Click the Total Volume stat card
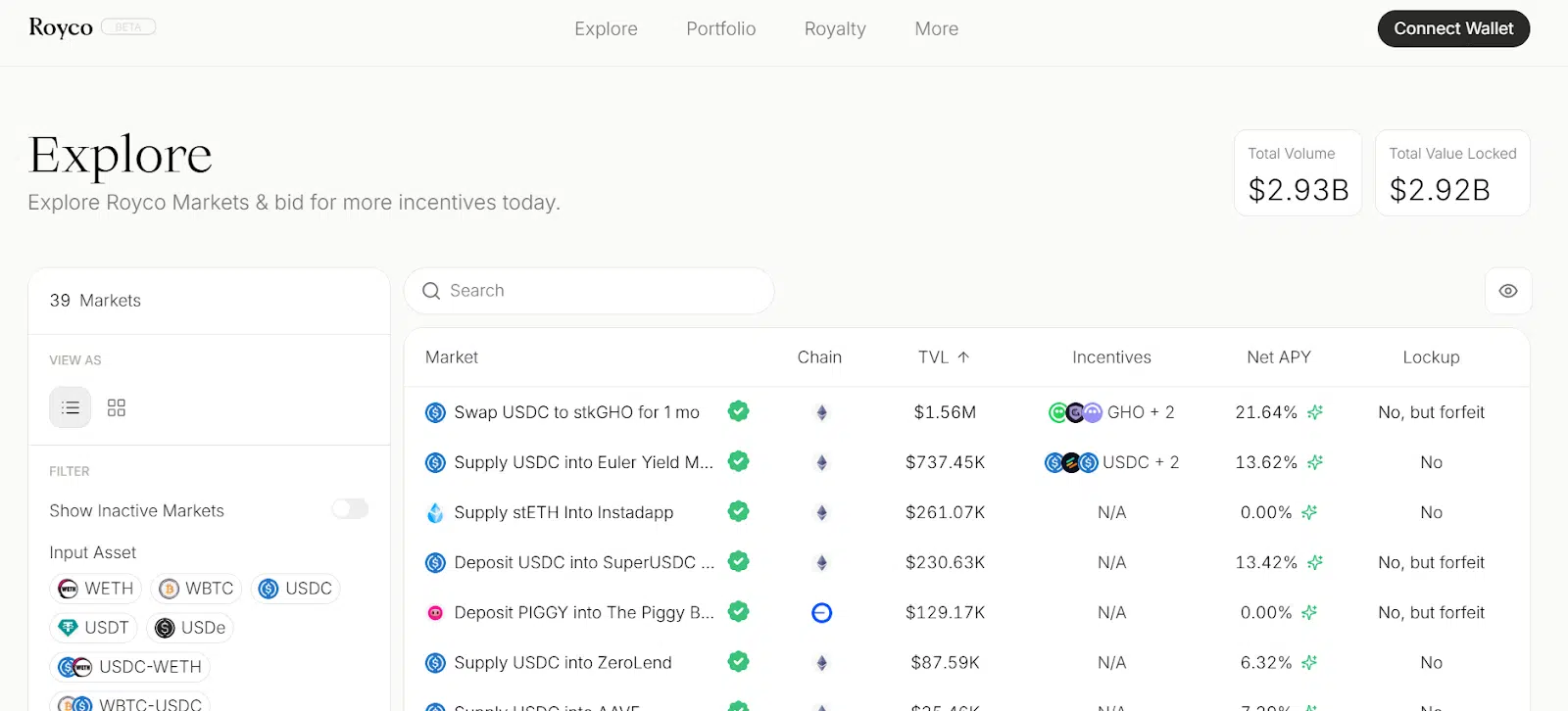The image size is (1568, 711). [1298, 173]
